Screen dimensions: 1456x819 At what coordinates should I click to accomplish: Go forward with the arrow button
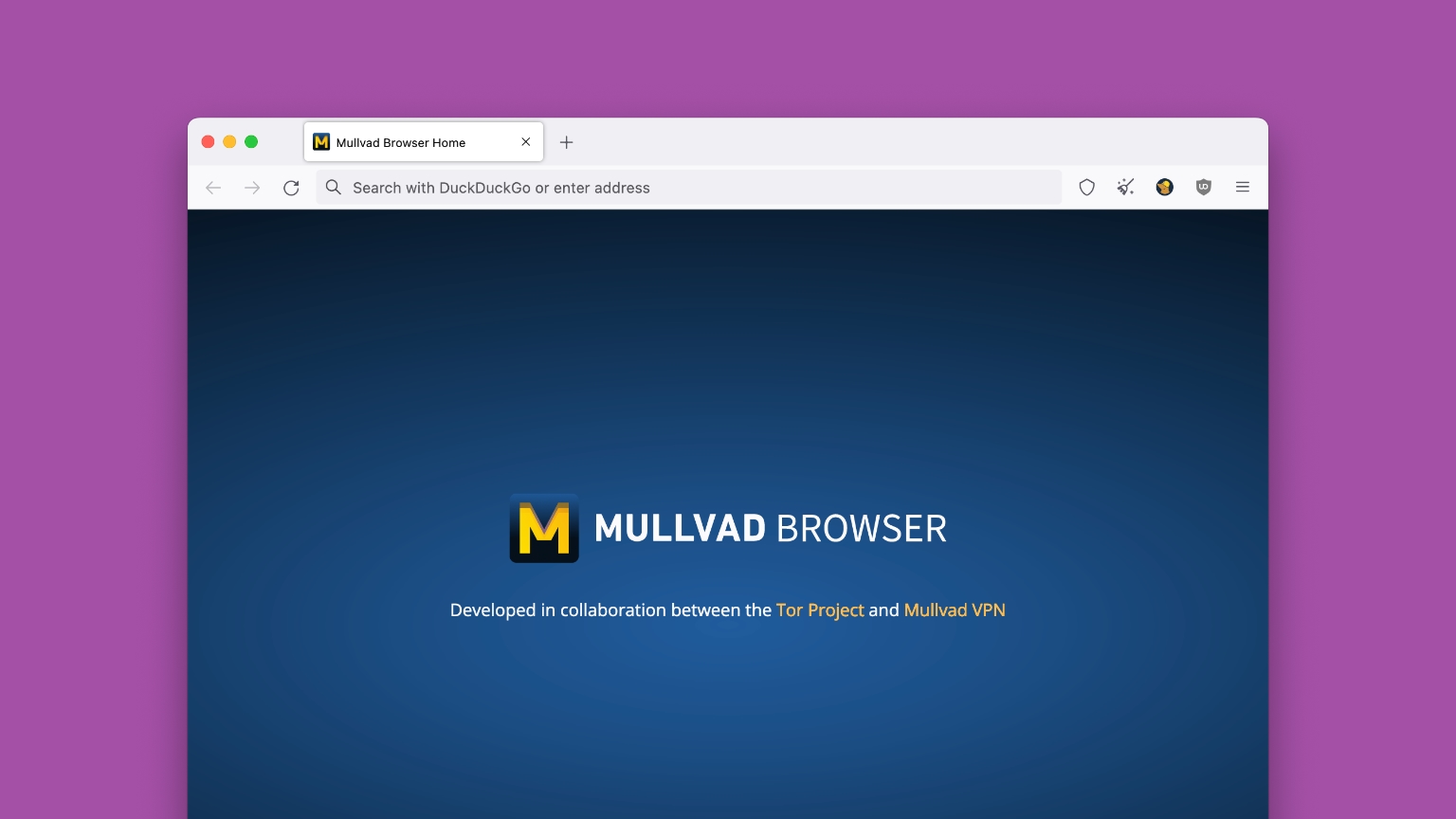tap(252, 188)
